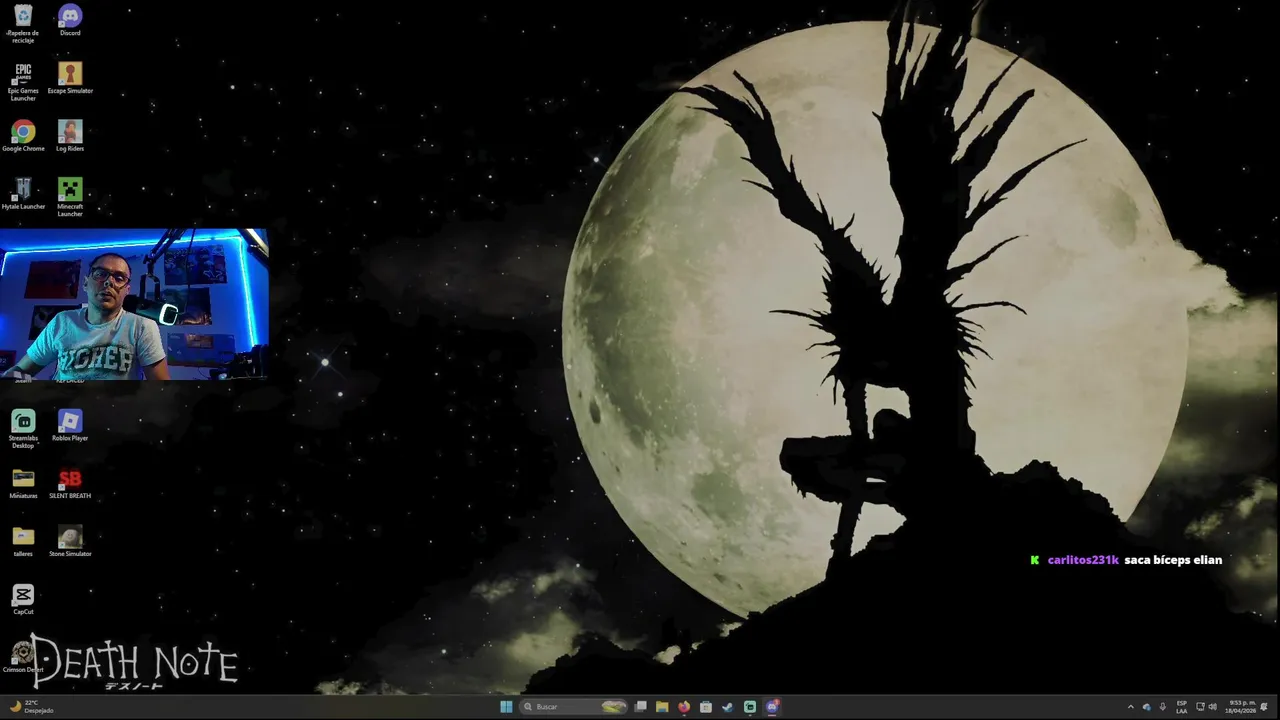Open Steam from the taskbar
This screenshot has width=1280, height=720.
point(727,707)
